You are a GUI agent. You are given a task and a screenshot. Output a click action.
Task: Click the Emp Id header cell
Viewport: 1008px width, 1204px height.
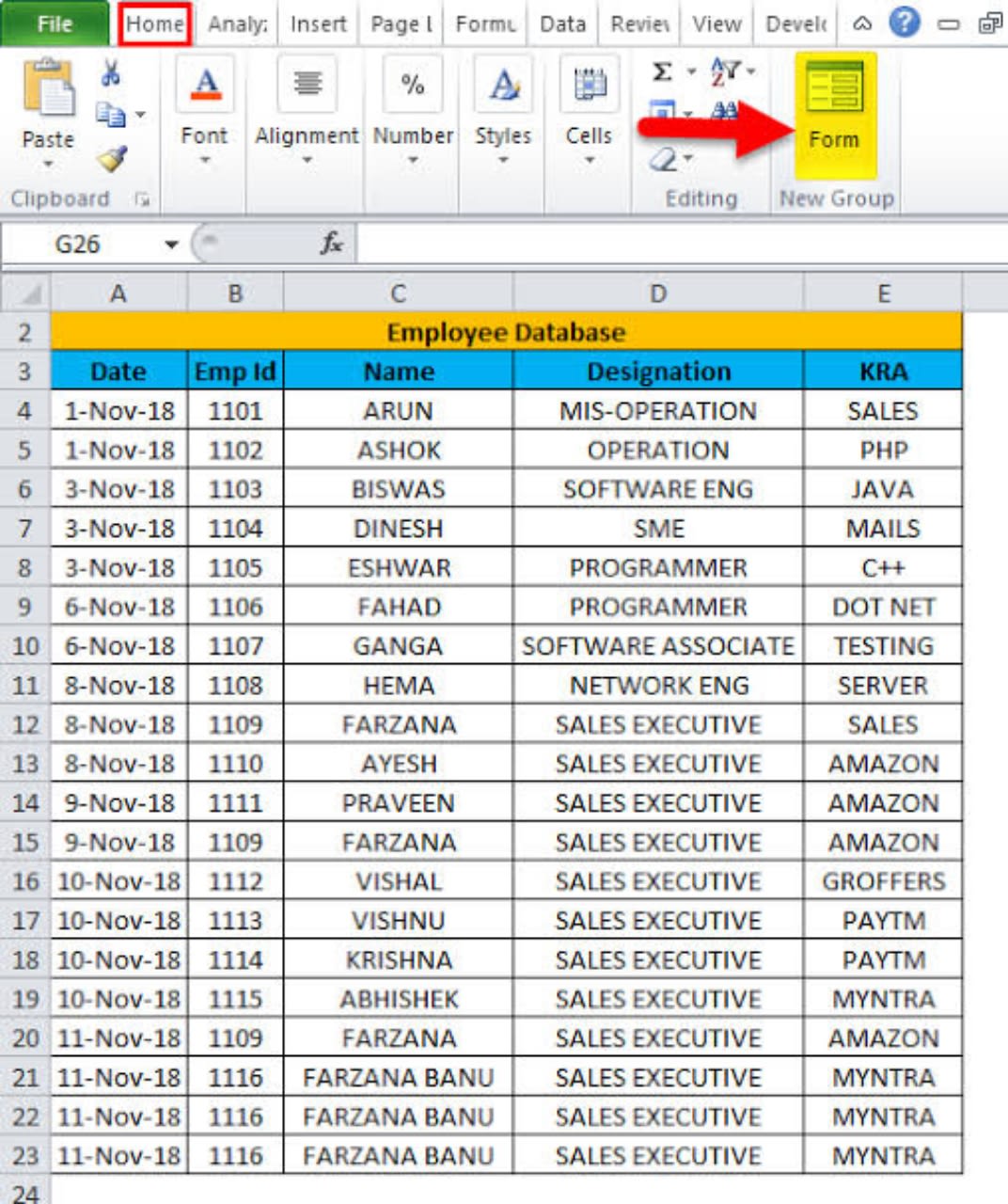tap(235, 372)
